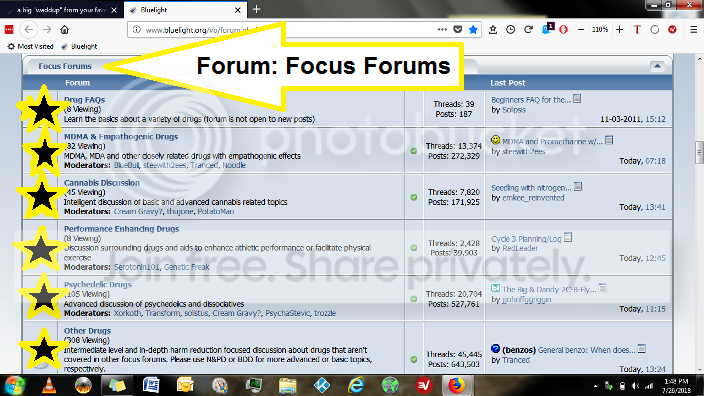Open Microsoft Word from the taskbar
This screenshot has width=704, height=396.
151,385
